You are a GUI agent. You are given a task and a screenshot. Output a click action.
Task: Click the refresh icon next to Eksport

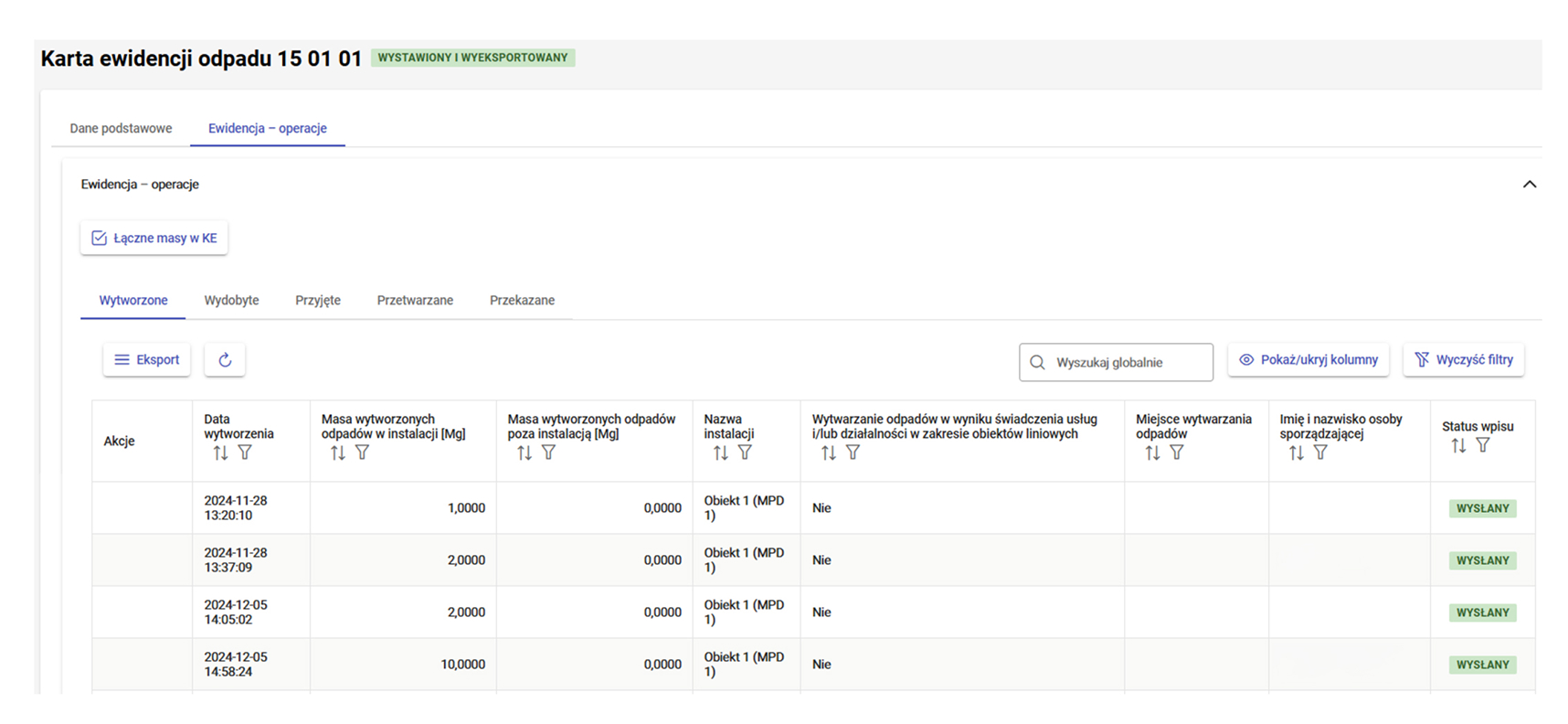point(225,360)
